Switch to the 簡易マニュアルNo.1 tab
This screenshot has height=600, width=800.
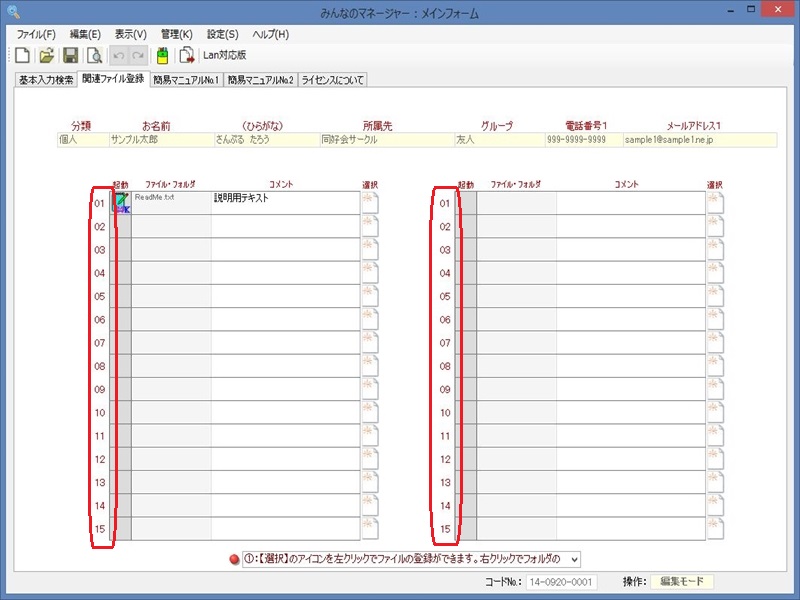pyautogui.click(x=186, y=79)
